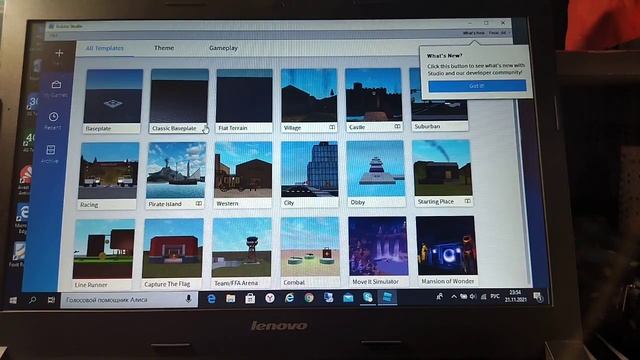Click the What's New link in title bar

click(473, 33)
